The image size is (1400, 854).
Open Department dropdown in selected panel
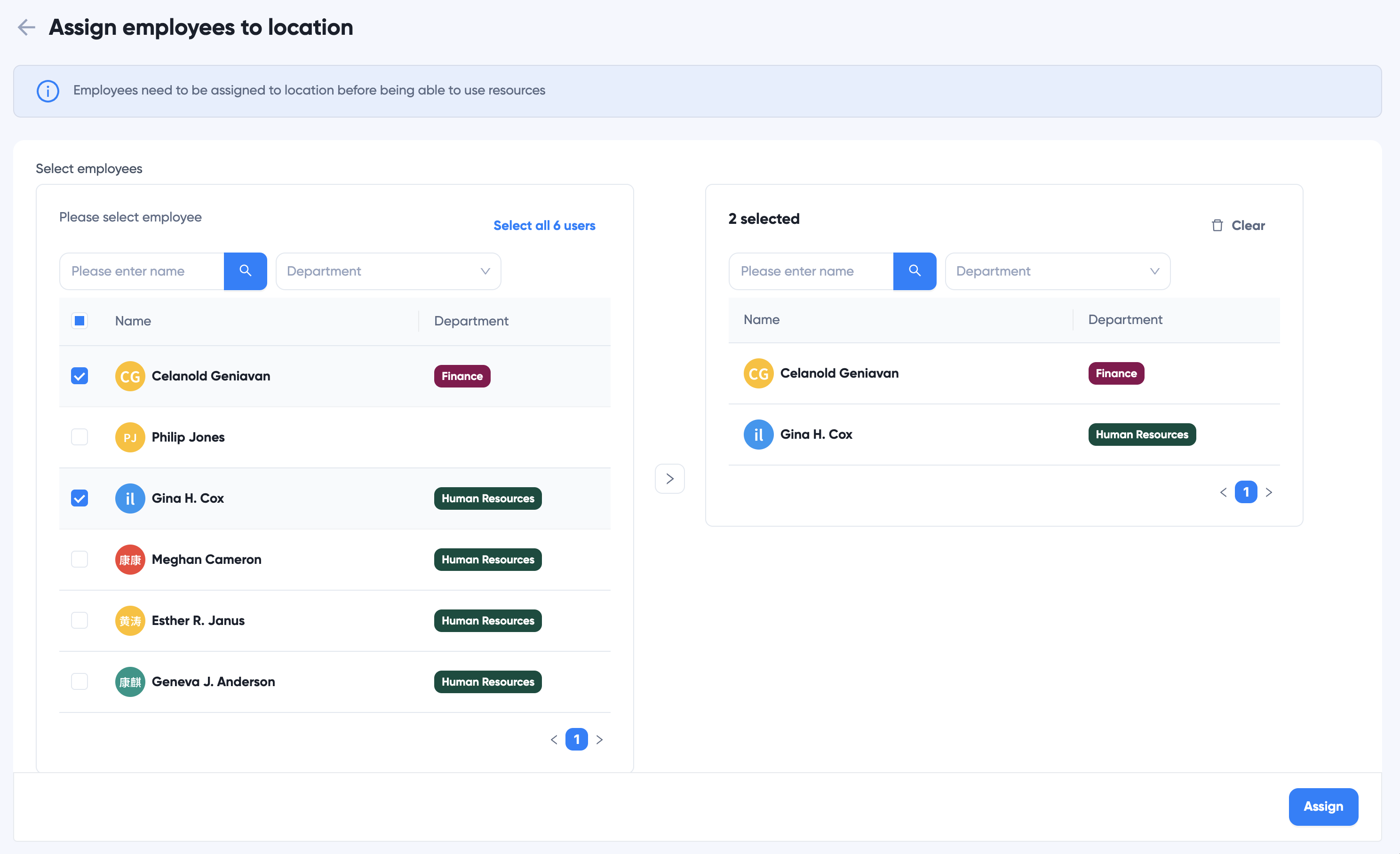click(1058, 271)
